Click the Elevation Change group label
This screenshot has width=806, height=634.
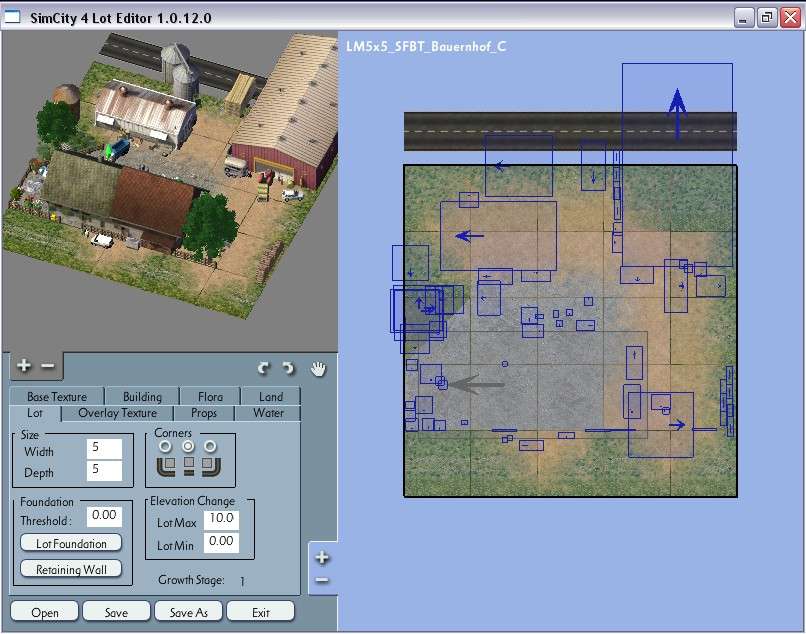pos(192,501)
